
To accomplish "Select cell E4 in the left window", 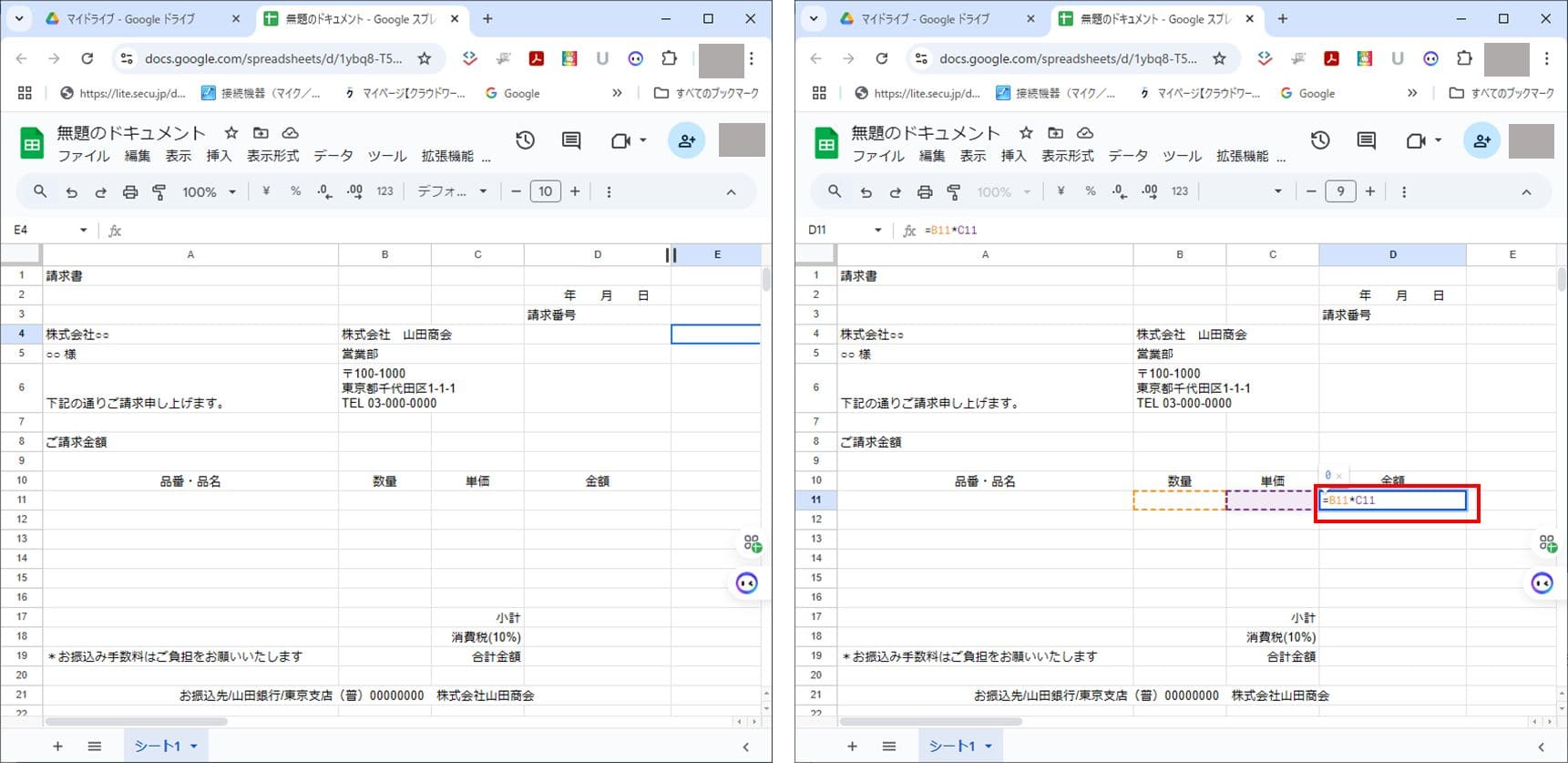I will pyautogui.click(x=715, y=334).
